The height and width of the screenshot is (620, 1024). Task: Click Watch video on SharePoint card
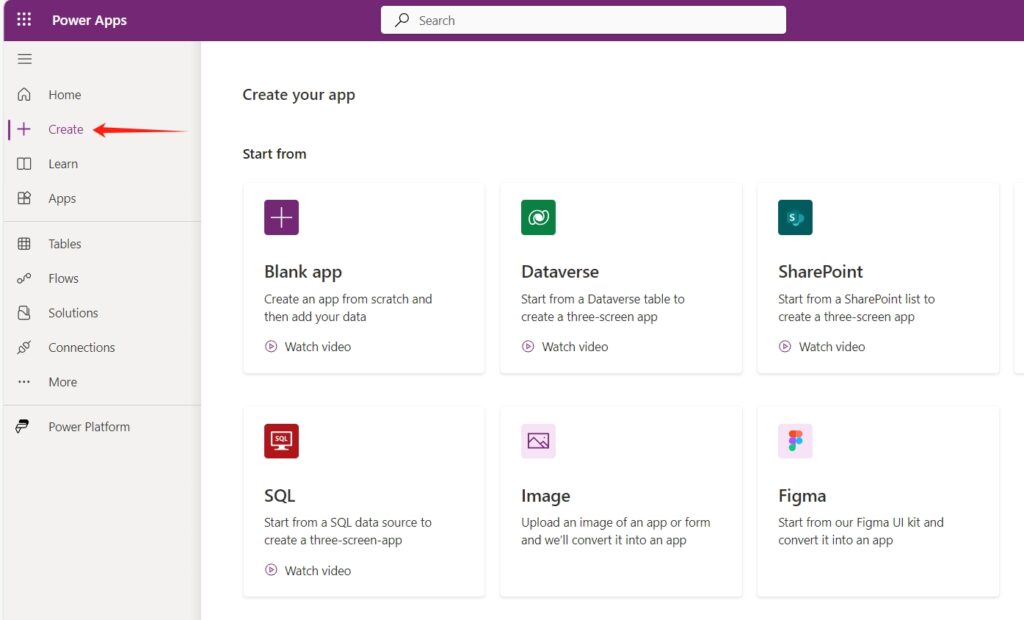point(832,347)
